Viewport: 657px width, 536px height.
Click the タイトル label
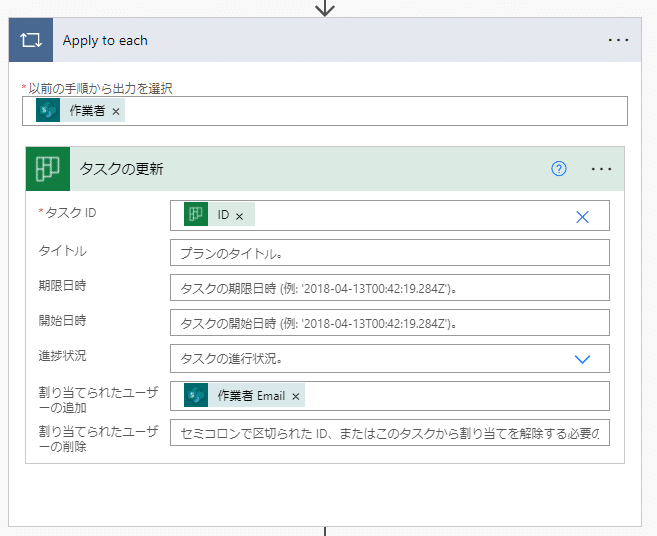pyautogui.click(x=62, y=251)
